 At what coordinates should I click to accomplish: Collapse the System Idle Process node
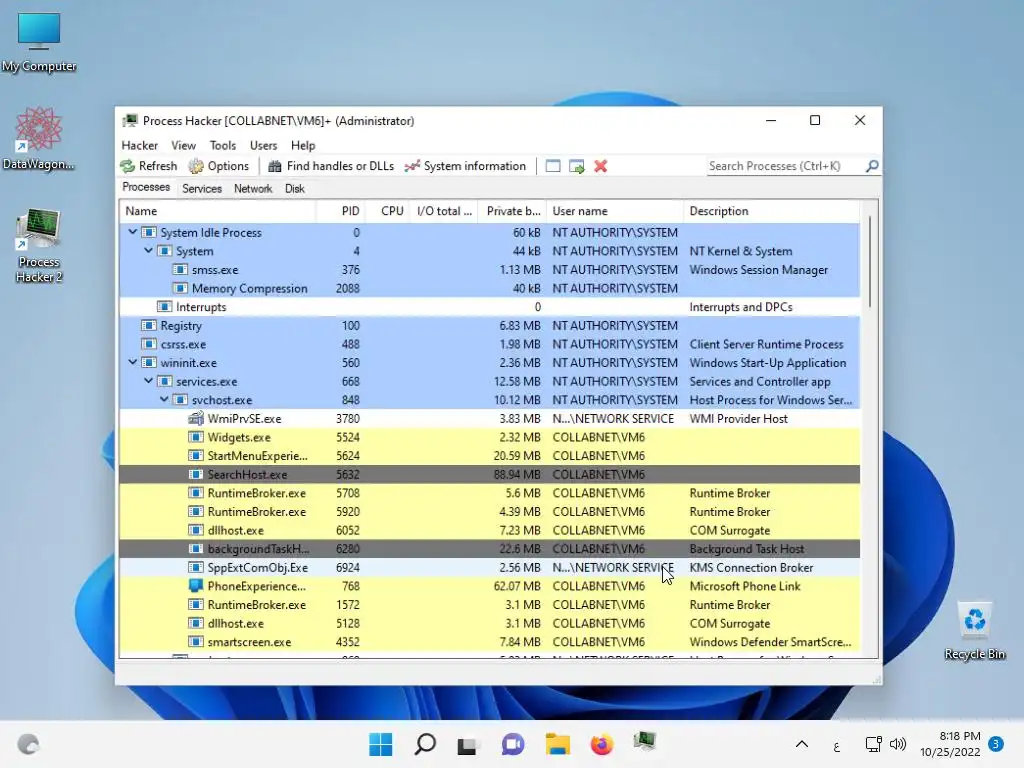pos(133,232)
